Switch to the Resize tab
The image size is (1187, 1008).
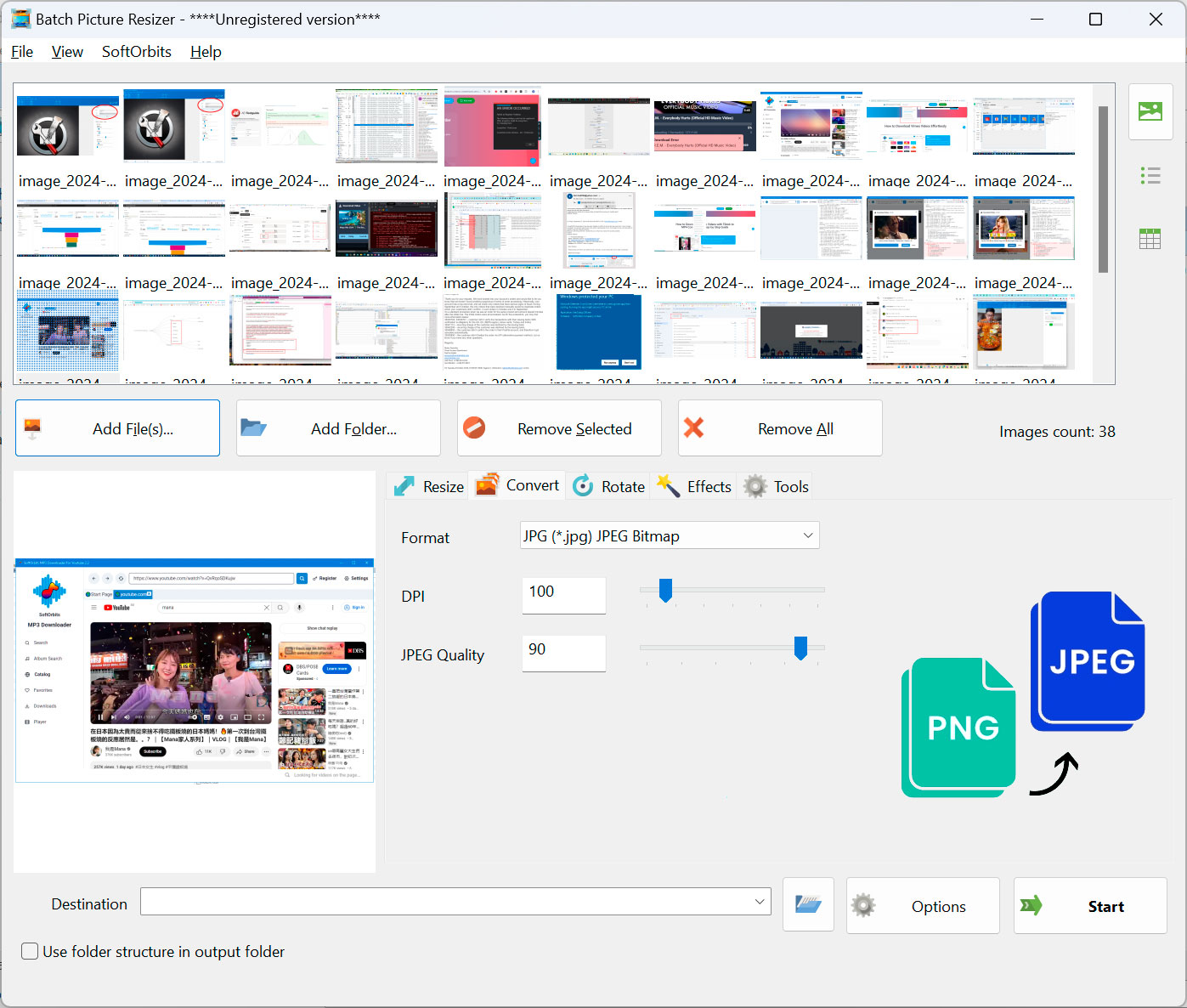tap(429, 486)
